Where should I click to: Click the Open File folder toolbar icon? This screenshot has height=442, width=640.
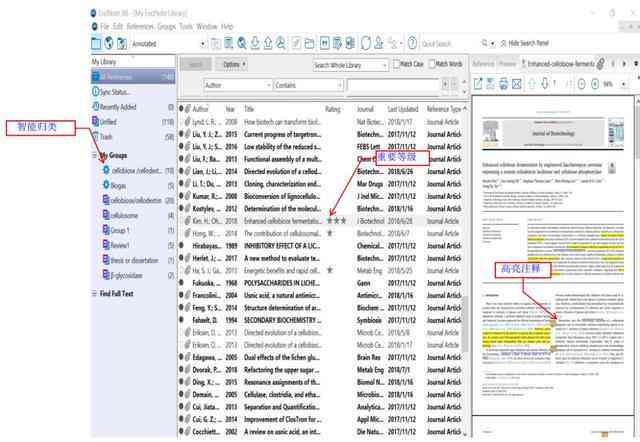click(309, 43)
